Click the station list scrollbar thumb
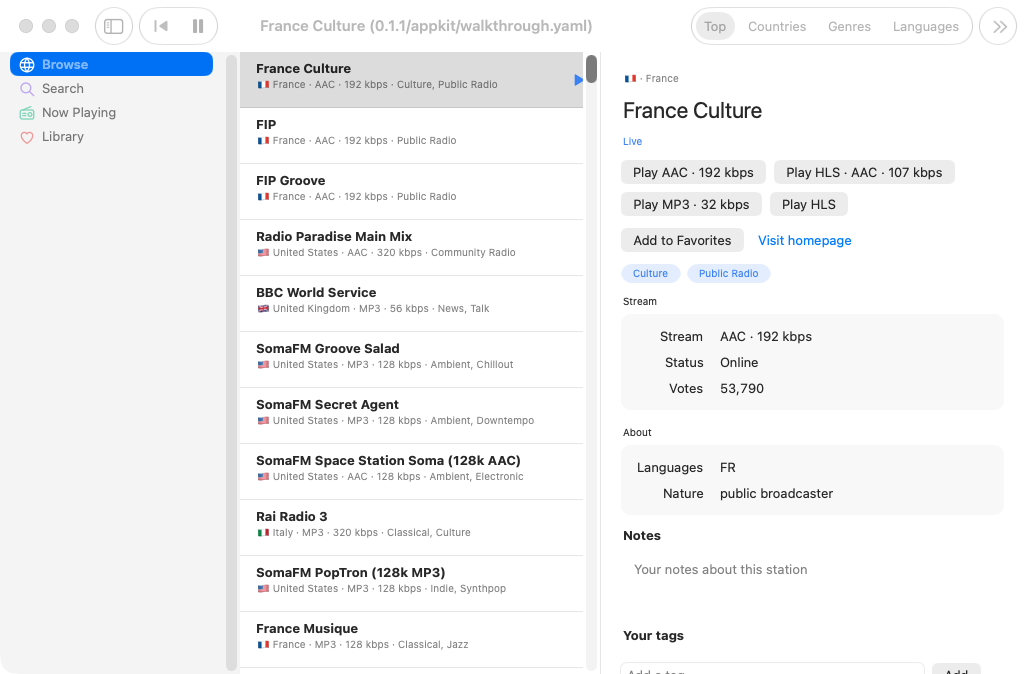1024x674 pixels. [x=591, y=69]
